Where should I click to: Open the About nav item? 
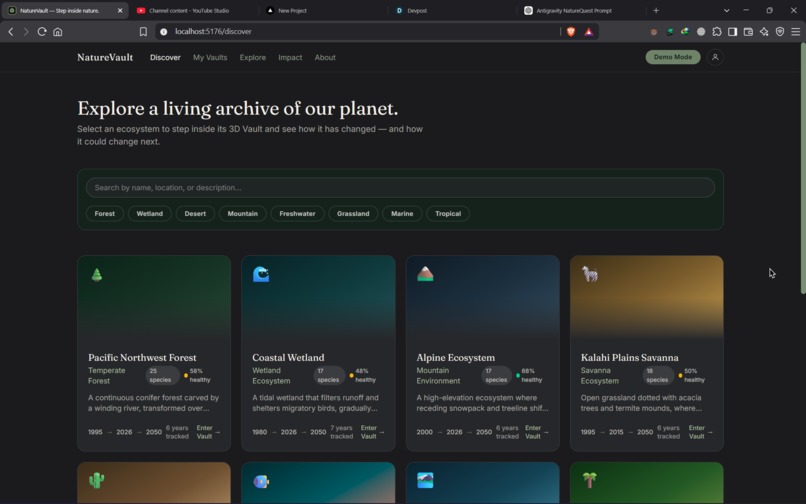pos(325,58)
